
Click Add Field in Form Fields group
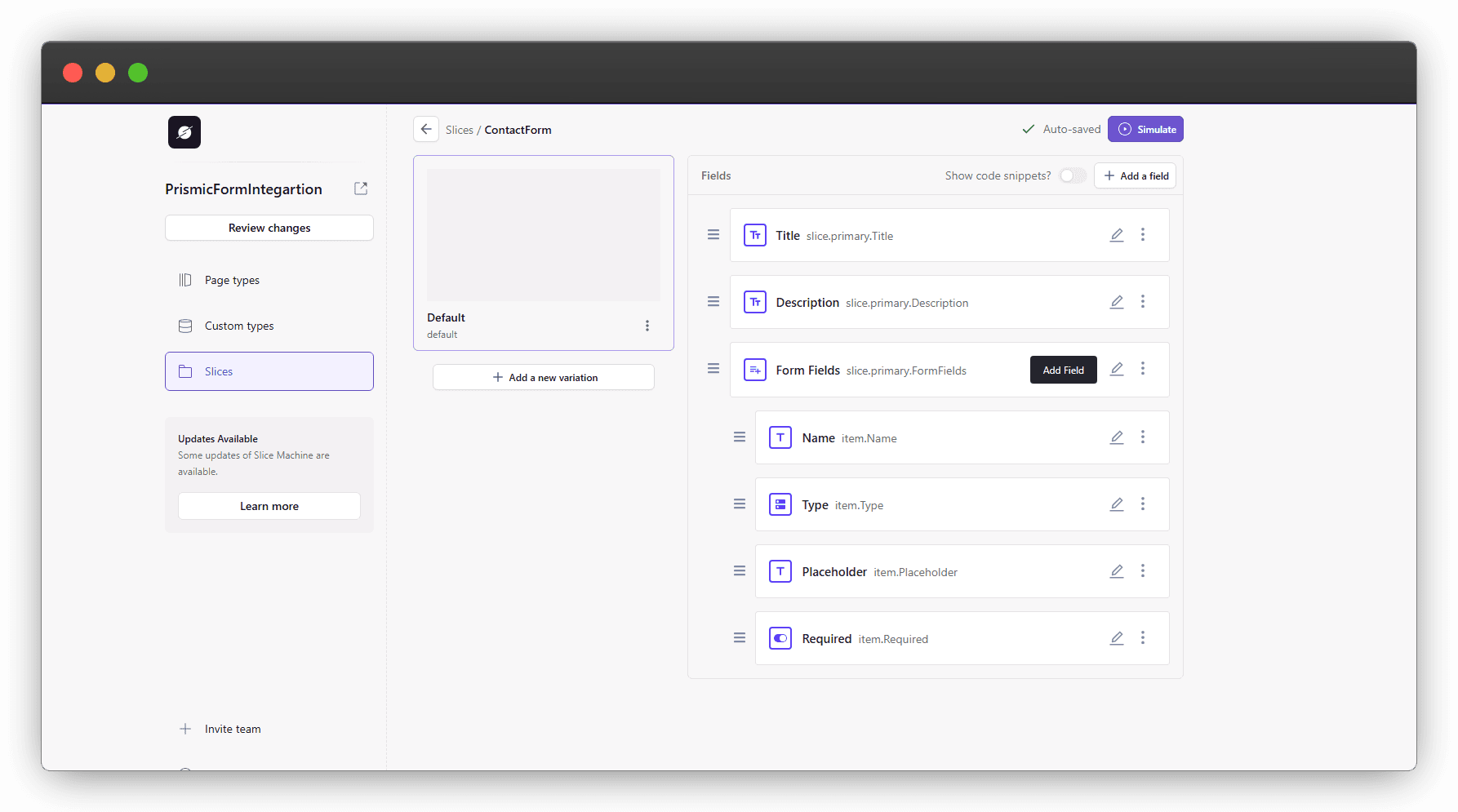(x=1064, y=370)
